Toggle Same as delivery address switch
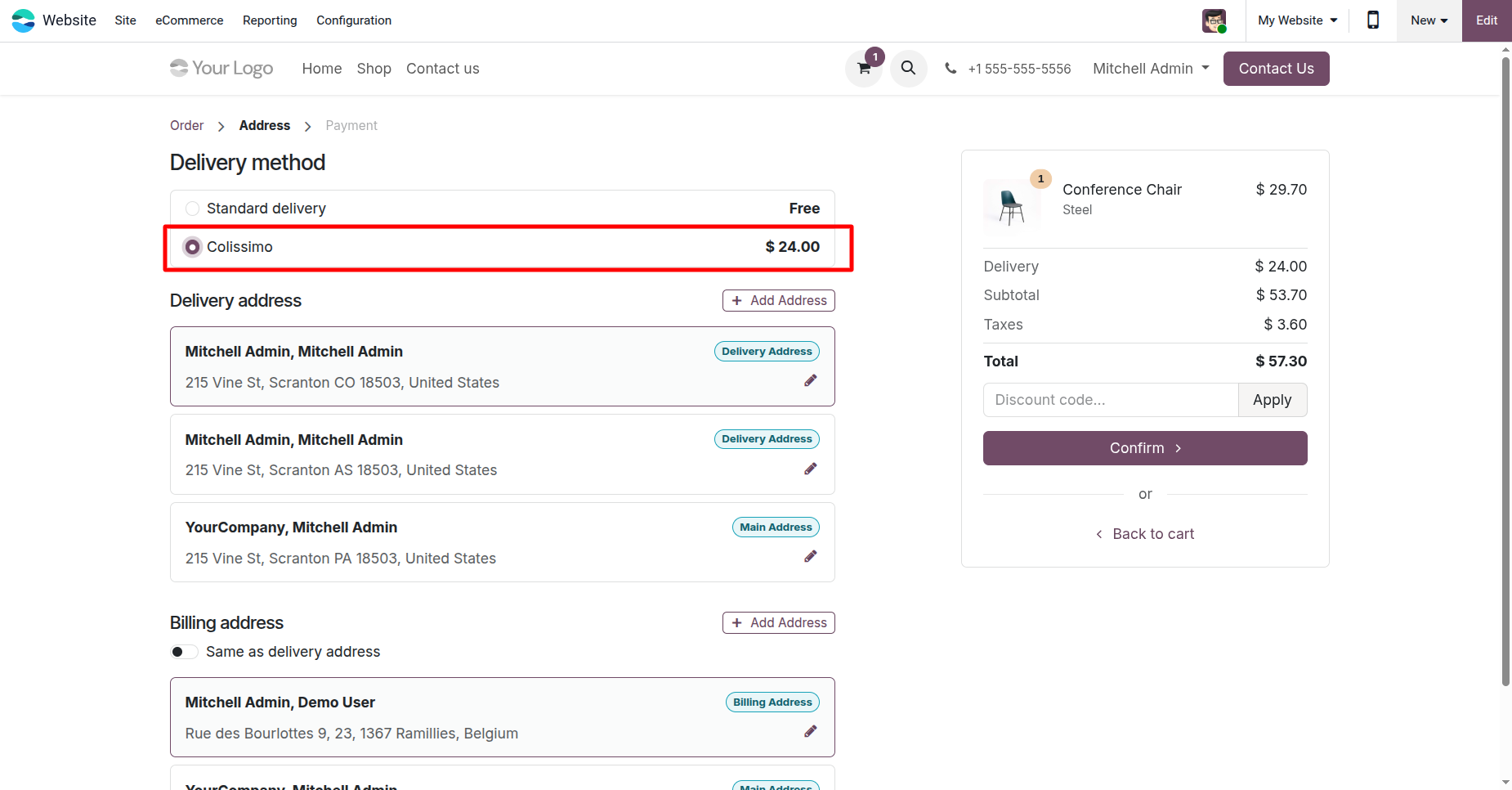This screenshot has height=790, width=1512. click(184, 652)
